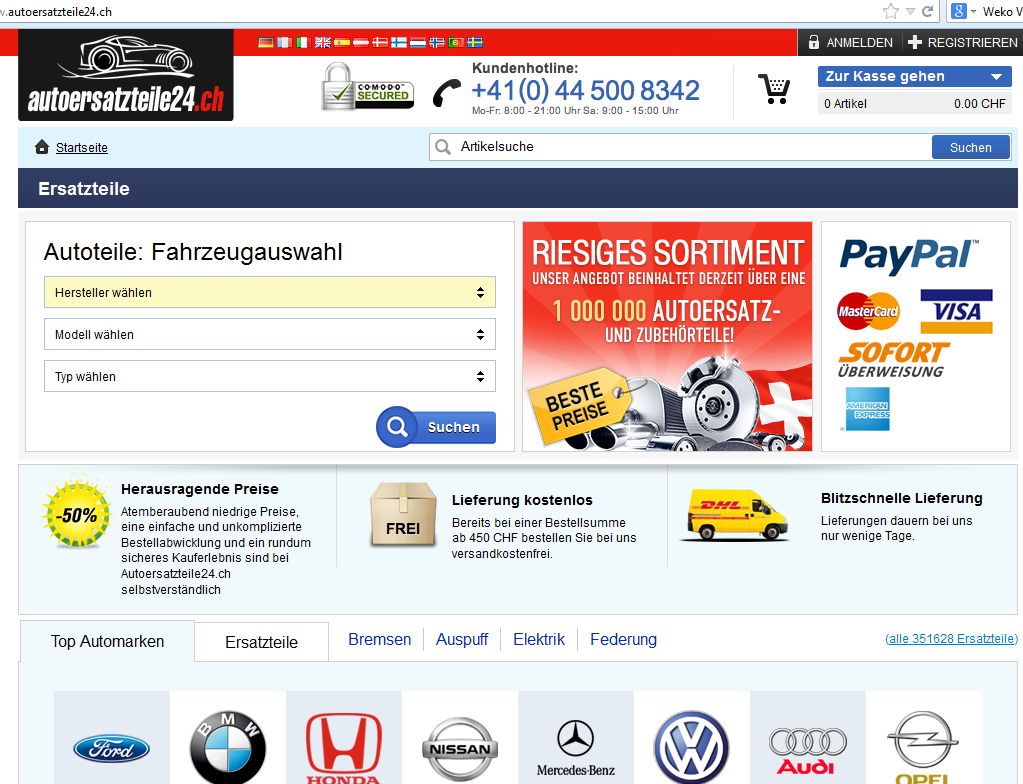
Task: Open the Hersteller wählen dropdown
Action: point(269,292)
